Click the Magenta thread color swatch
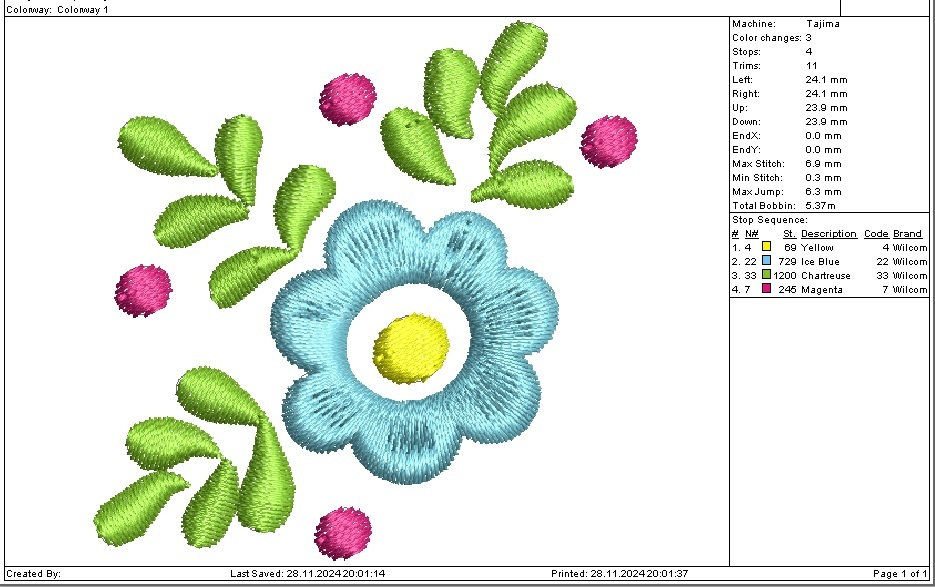 tap(766, 289)
